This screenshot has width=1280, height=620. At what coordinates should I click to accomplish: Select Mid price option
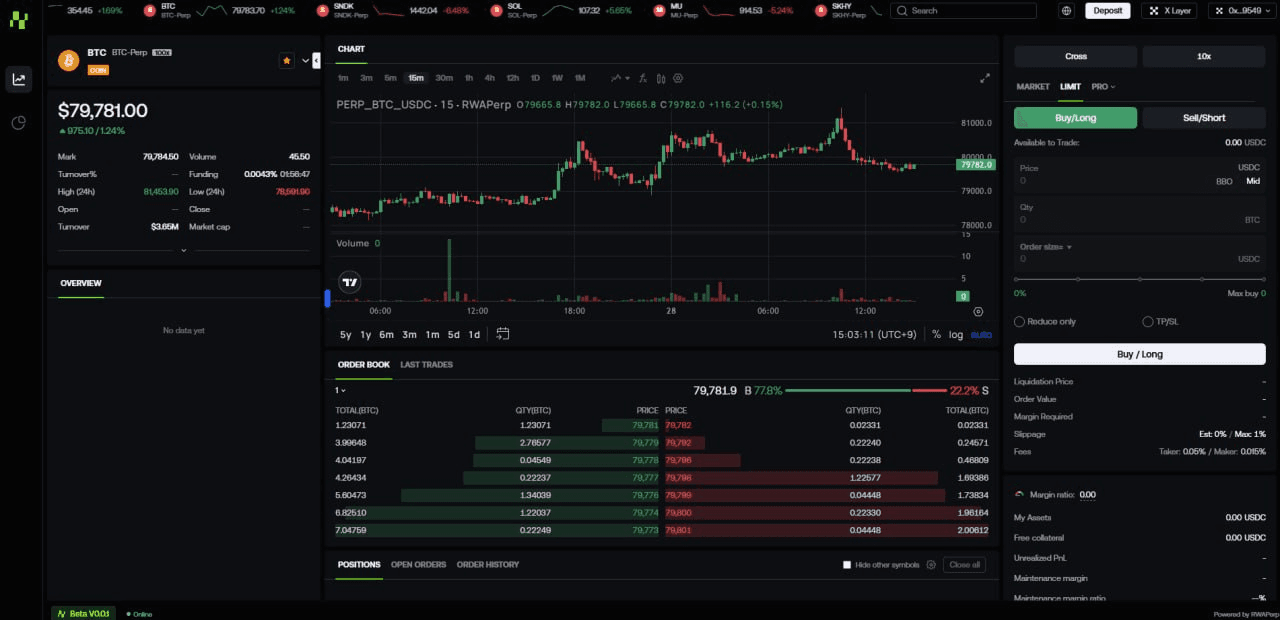click(1253, 181)
